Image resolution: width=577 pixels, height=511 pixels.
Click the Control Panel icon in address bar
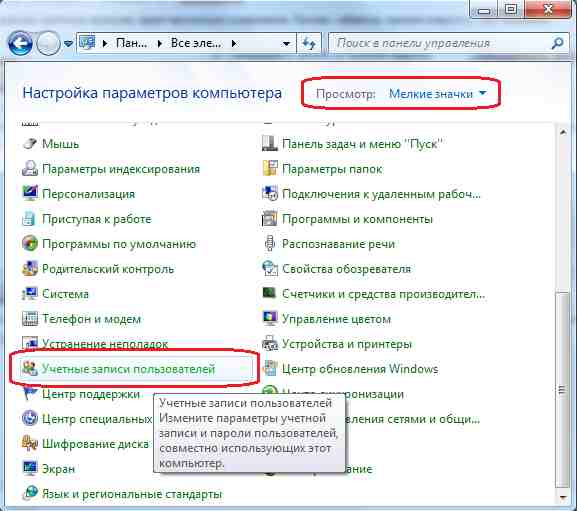(x=87, y=43)
